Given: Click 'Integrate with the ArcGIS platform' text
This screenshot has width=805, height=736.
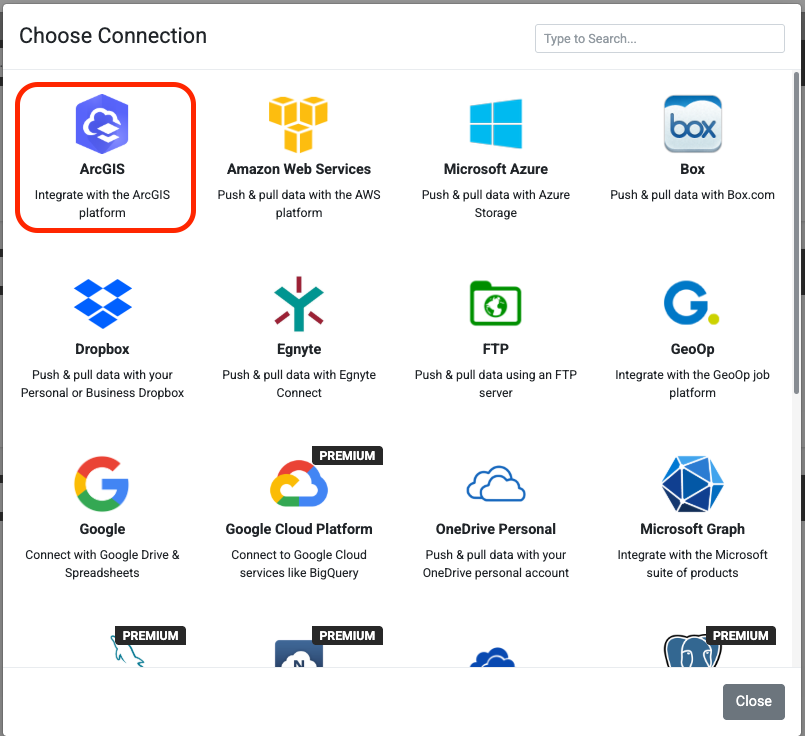Looking at the screenshot, I should [x=102, y=204].
